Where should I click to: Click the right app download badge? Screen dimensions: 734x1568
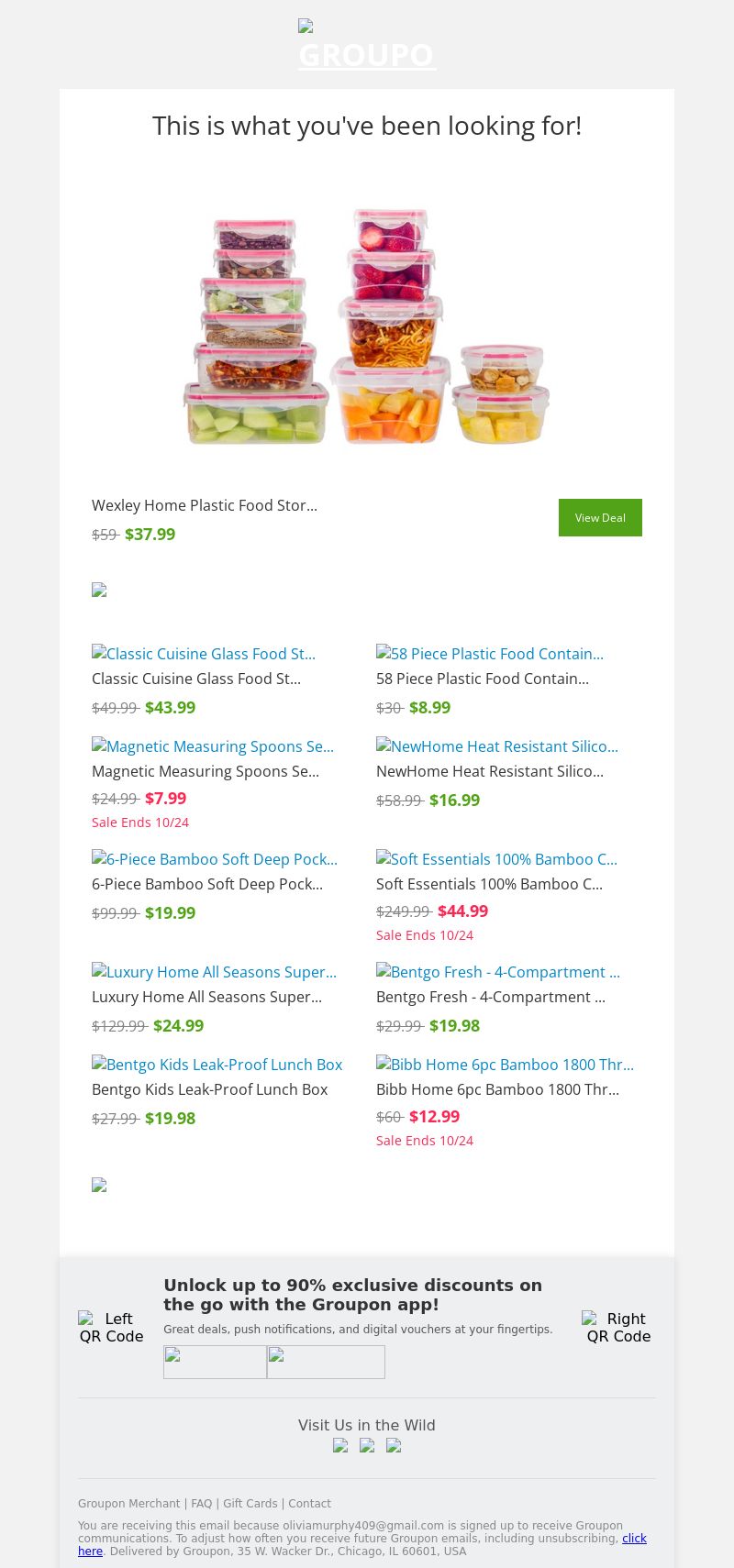coord(326,1362)
